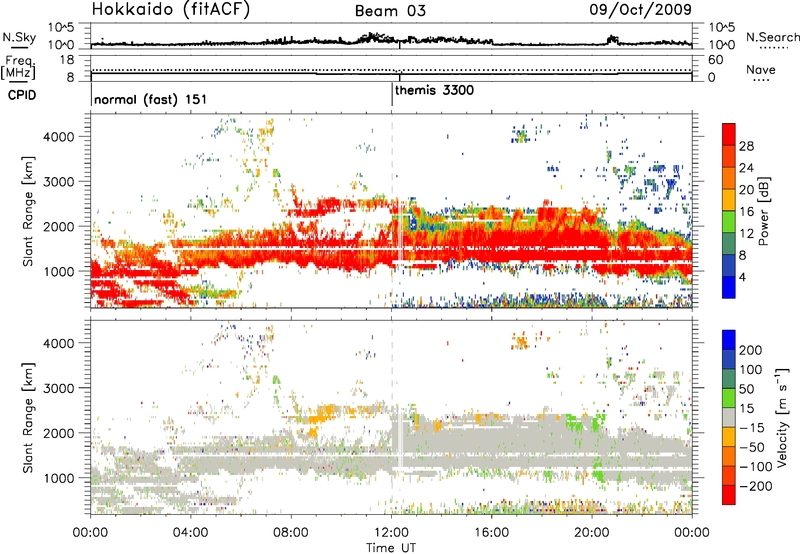The width and height of the screenshot is (800, 554).
Task: Select the "Power [dB]" color bar title
Action: pyautogui.click(x=763, y=211)
